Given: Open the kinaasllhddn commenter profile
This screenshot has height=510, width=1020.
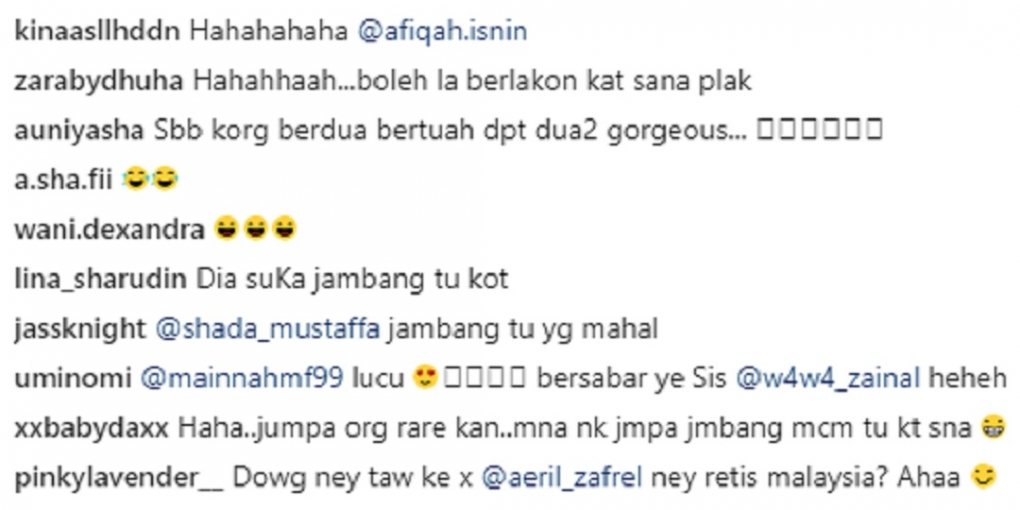Looking at the screenshot, I should pos(97,33).
